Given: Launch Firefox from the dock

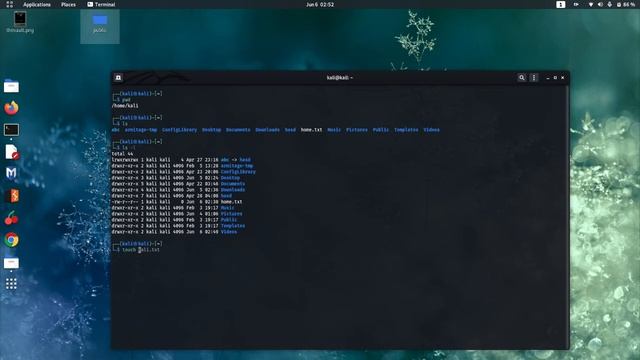Looking at the screenshot, I should coord(11,108).
